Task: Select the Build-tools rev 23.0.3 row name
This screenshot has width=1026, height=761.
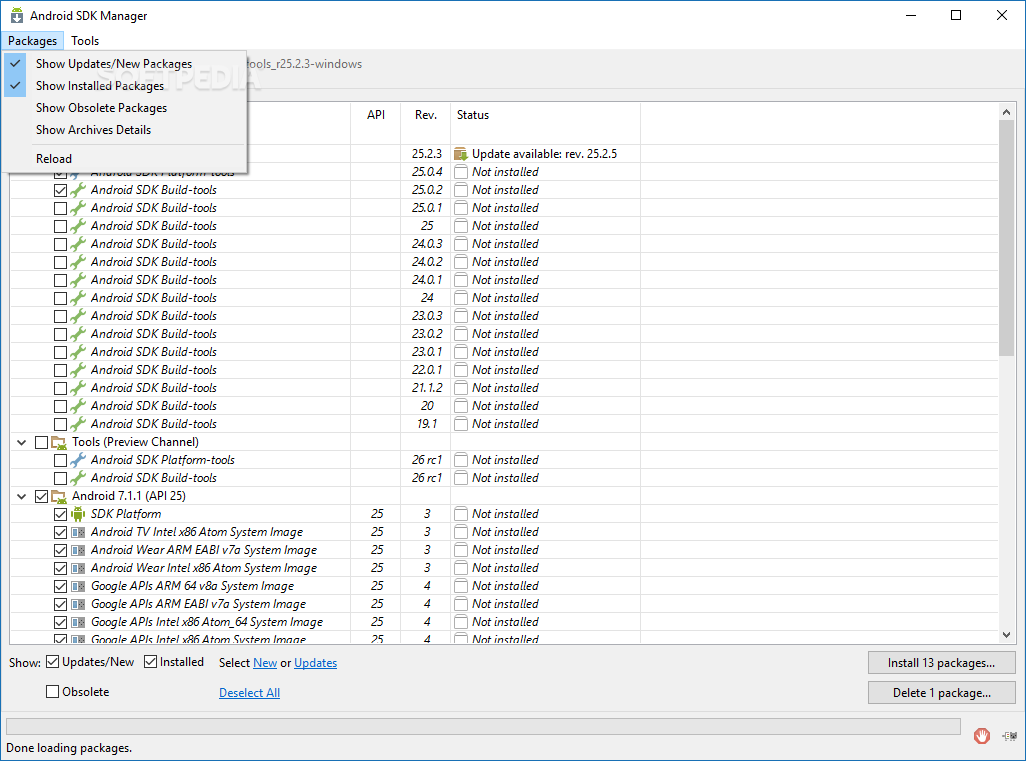Action: pyautogui.click(x=154, y=316)
